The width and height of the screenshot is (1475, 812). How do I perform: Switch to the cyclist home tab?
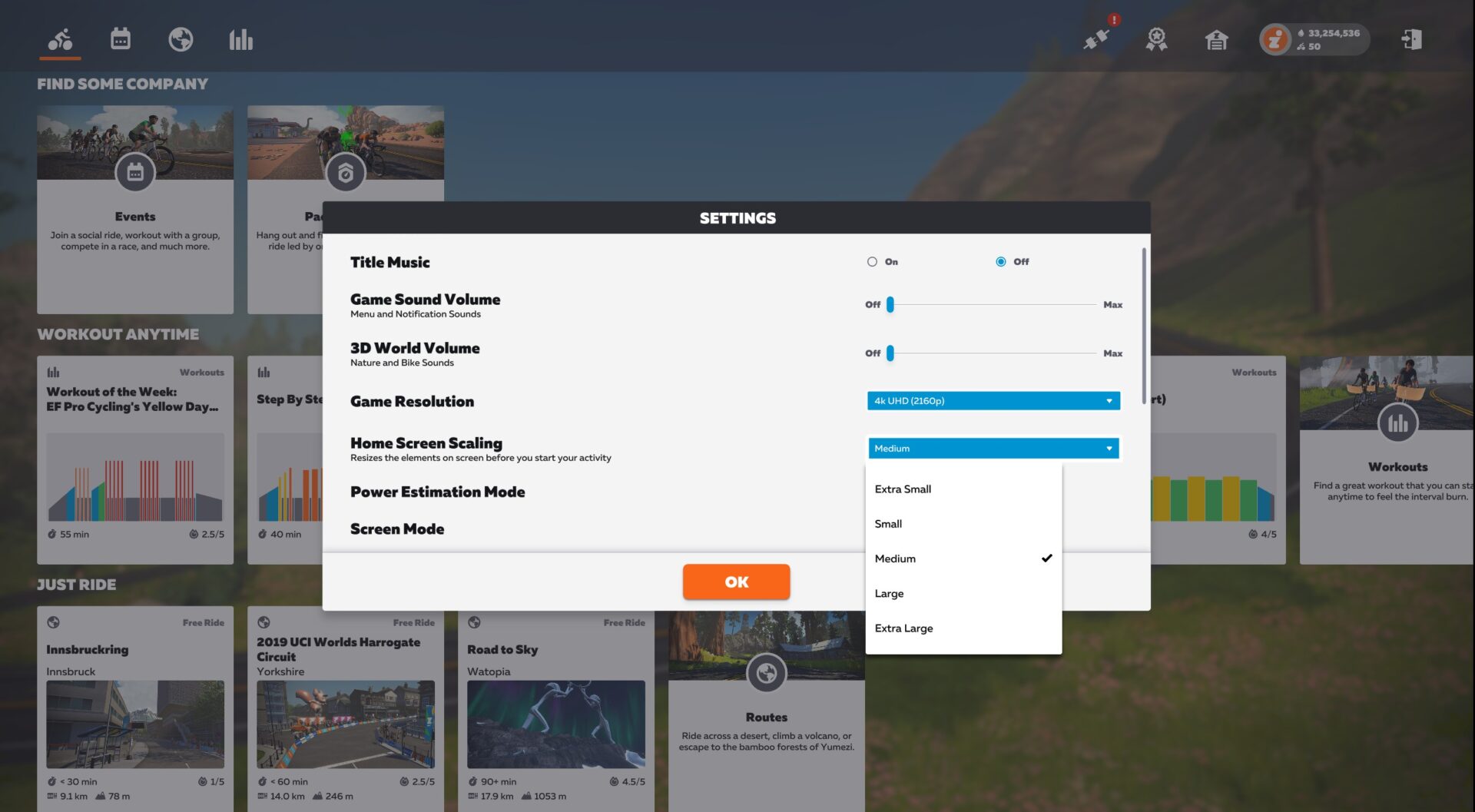tap(60, 38)
